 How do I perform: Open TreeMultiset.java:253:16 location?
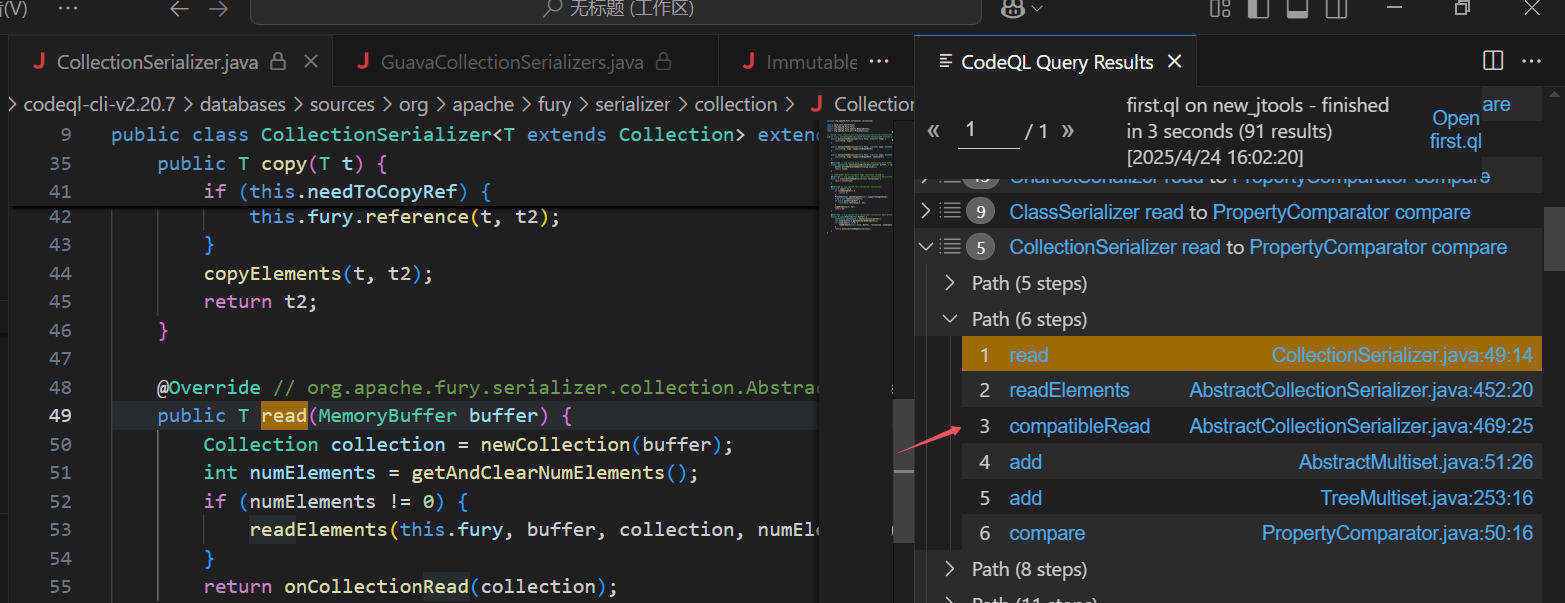point(1427,498)
